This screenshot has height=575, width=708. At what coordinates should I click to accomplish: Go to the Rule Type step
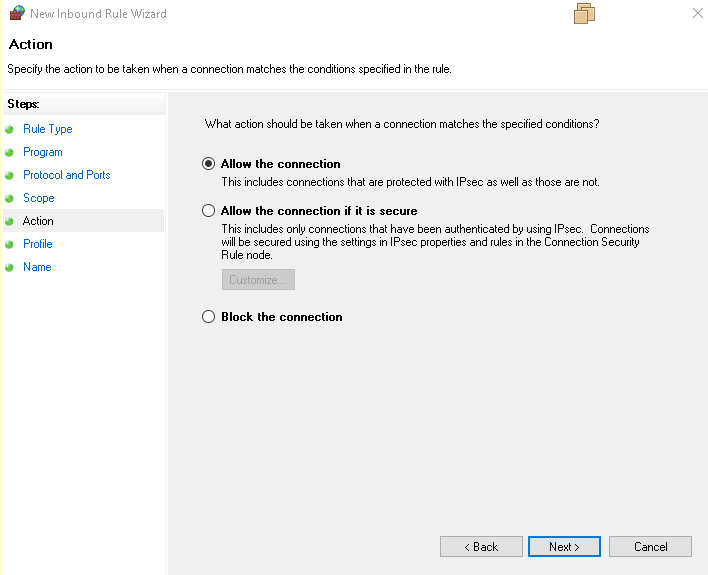coord(48,129)
